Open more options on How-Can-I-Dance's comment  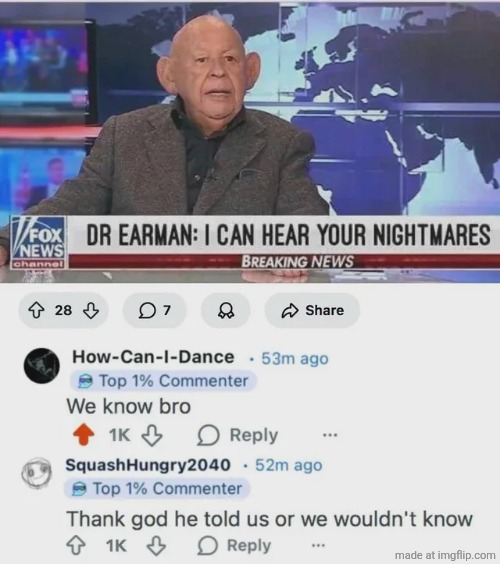pyautogui.click(x=330, y=435)
